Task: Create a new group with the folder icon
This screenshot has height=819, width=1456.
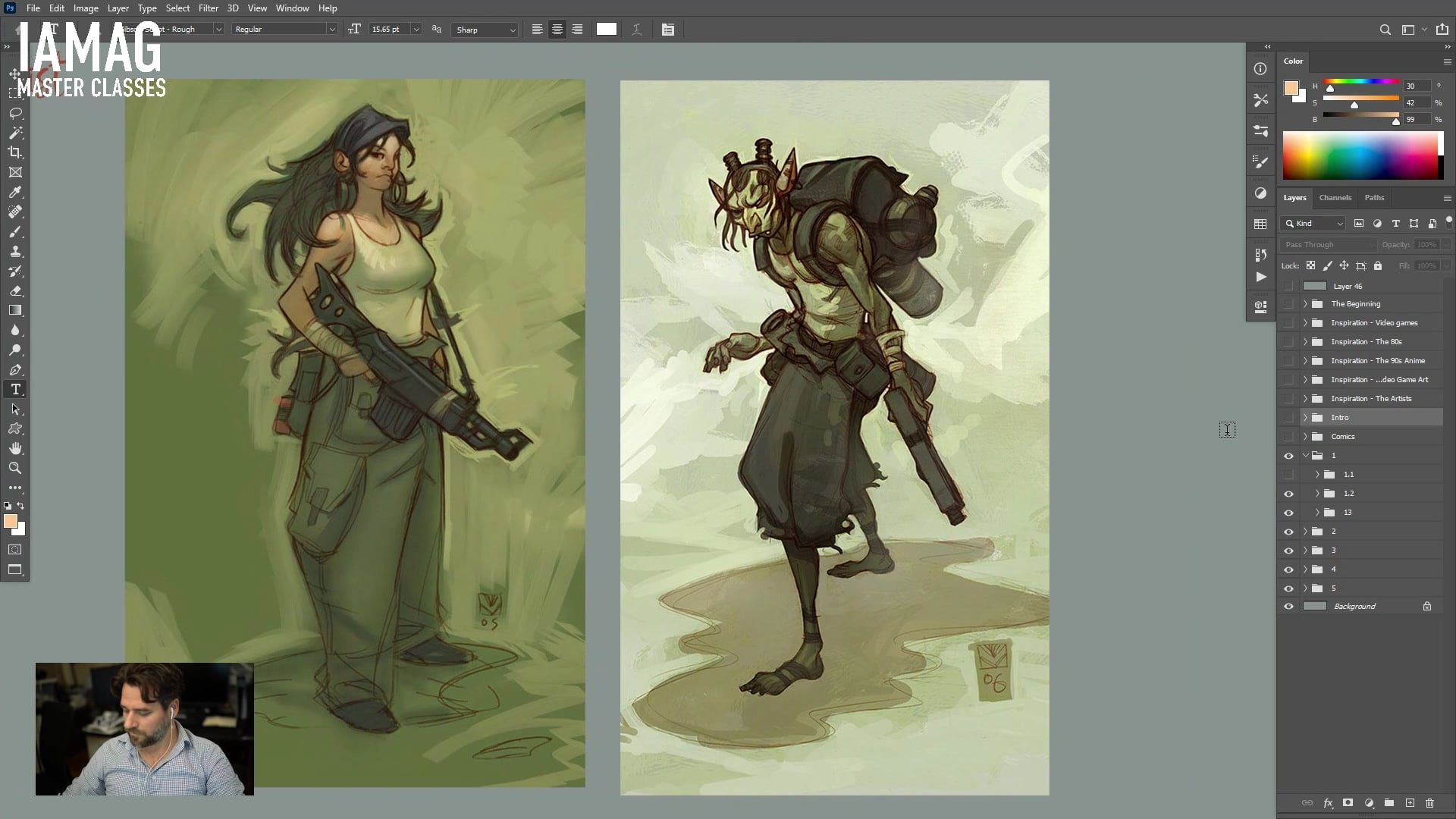Action: (x=1390, y=802)
